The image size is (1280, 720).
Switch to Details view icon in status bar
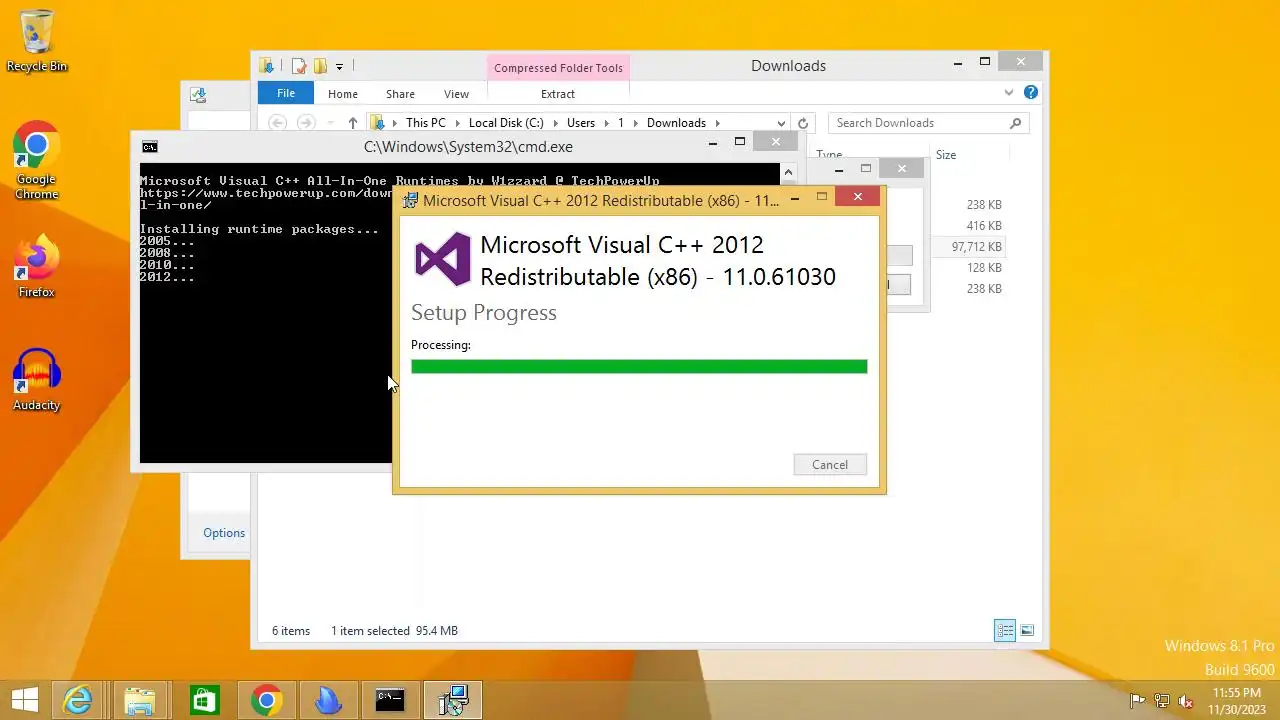coord(1005,630)
